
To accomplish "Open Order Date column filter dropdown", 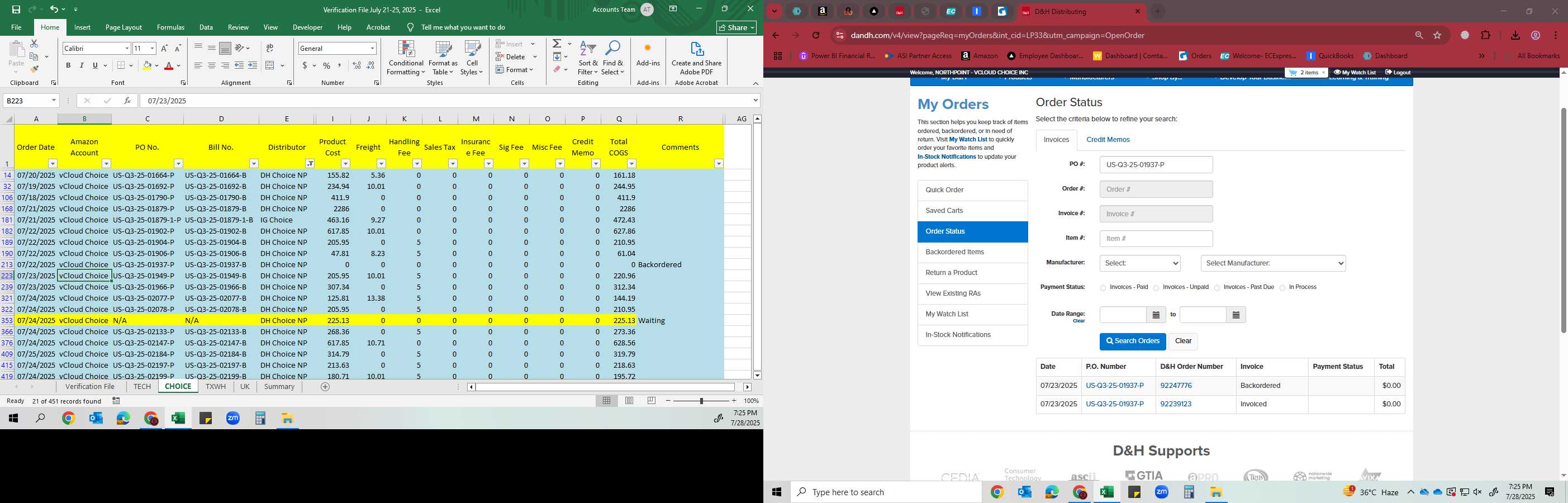I will [53, 164].
